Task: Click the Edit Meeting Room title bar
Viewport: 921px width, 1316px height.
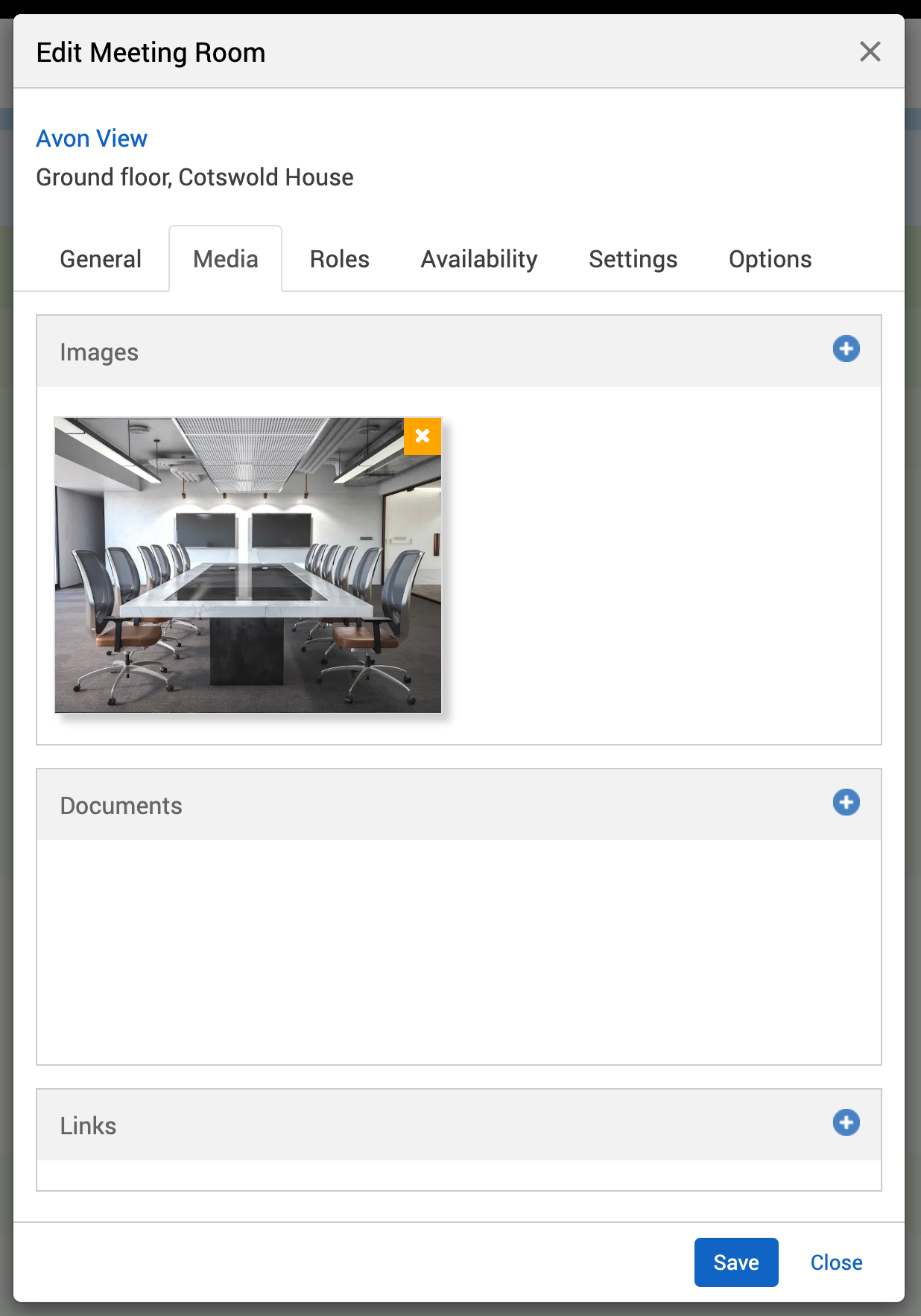Action: point(447,52)
